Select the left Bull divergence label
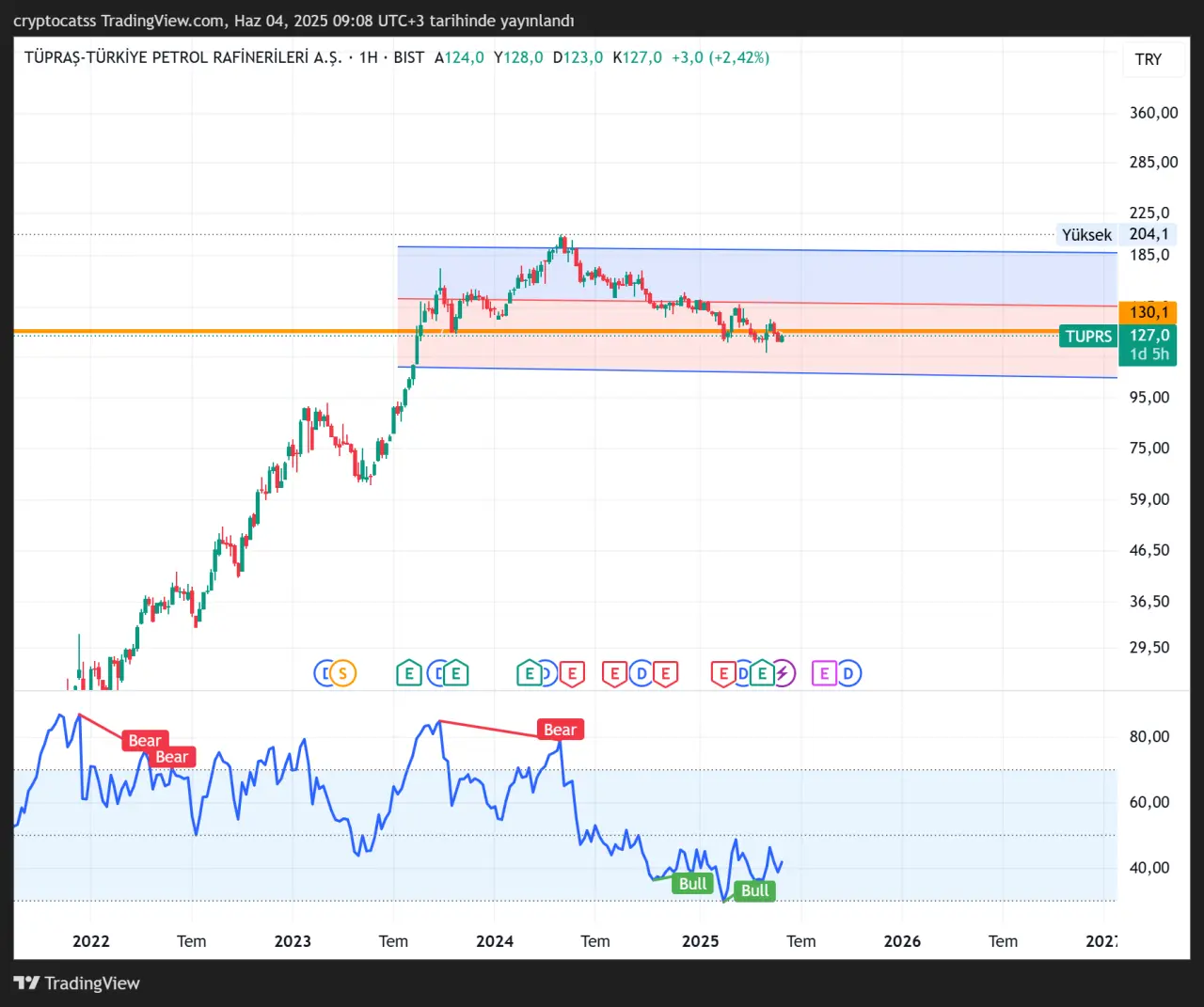 (x=693, y=884)
